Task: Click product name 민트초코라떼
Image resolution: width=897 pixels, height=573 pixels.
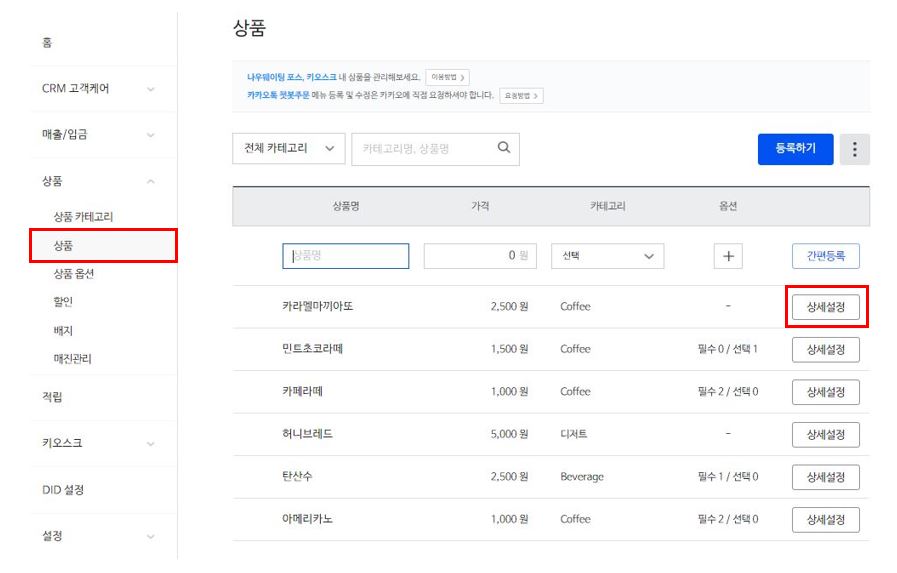Action: click(x=312, y=349)
